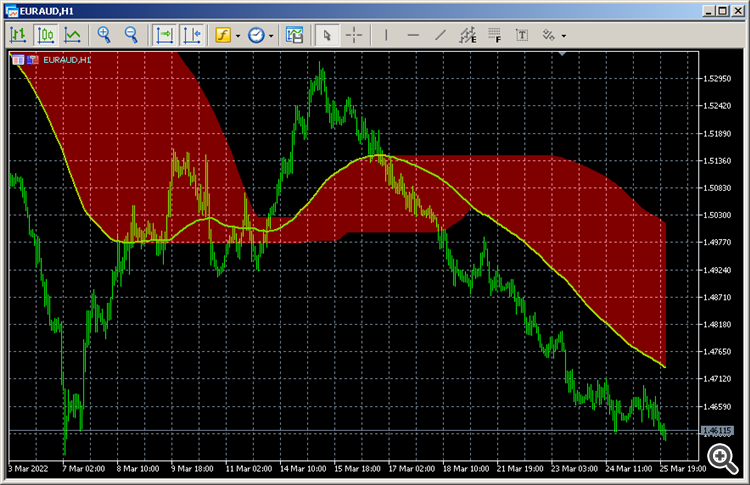
Task: Select the Fibonacci retracement tool
Action: [x=495, y=35]
